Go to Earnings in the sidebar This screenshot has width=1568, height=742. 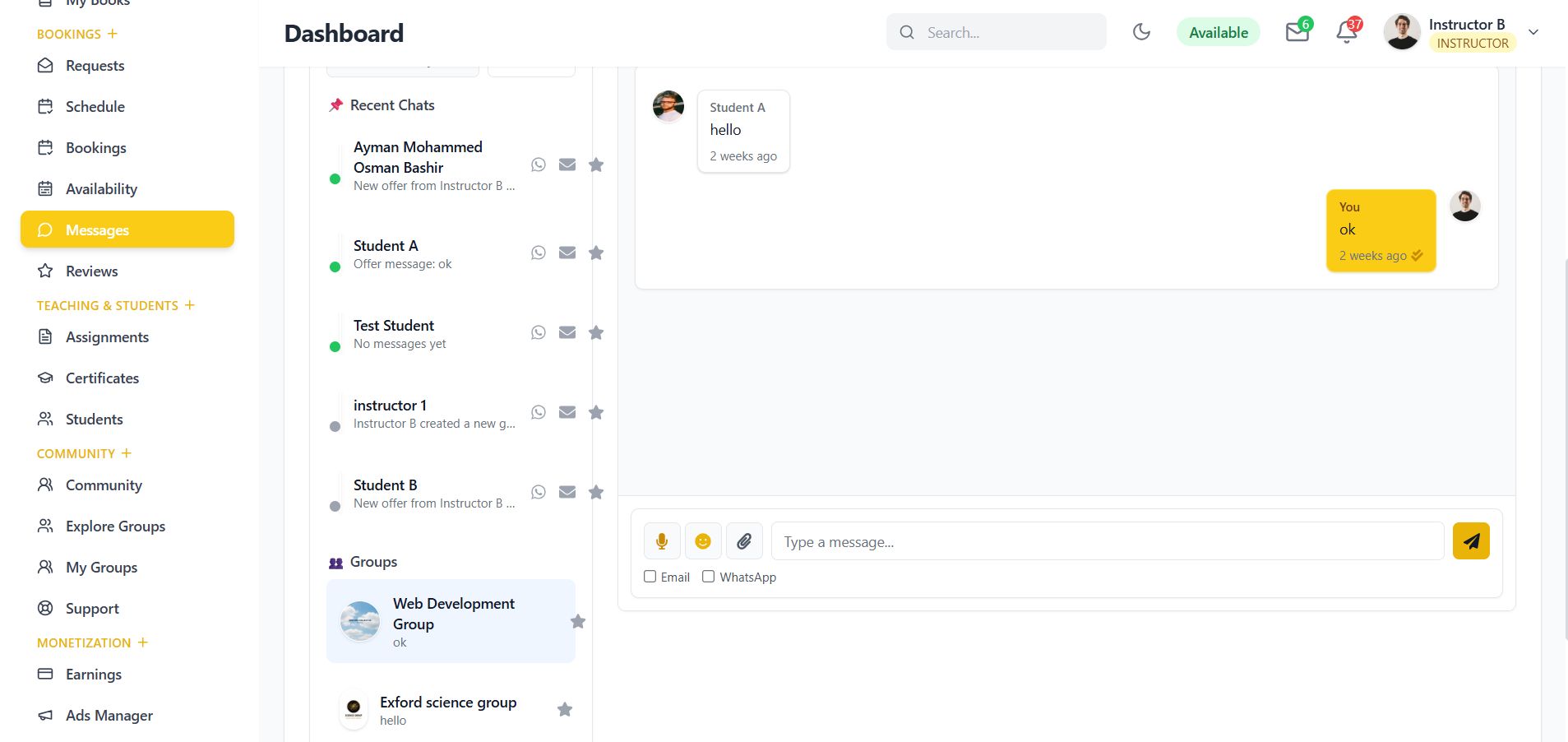[x=93, y=675]
